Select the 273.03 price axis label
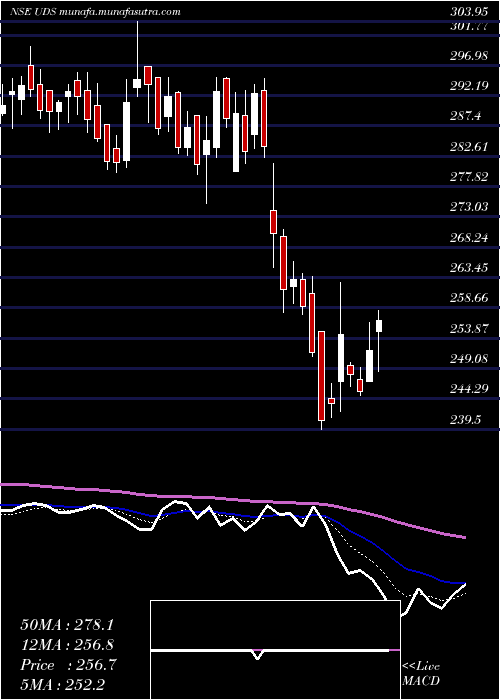Image resolution: width=500 pixels, height=700 pixels. 470,207
